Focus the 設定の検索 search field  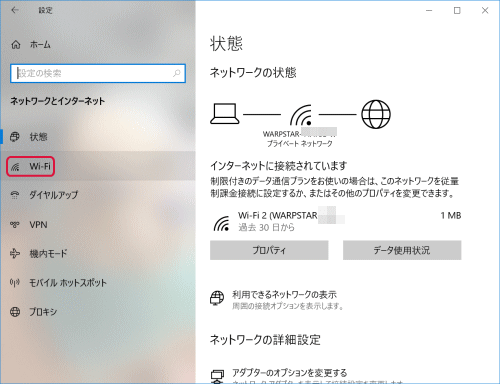pos(98,73)
